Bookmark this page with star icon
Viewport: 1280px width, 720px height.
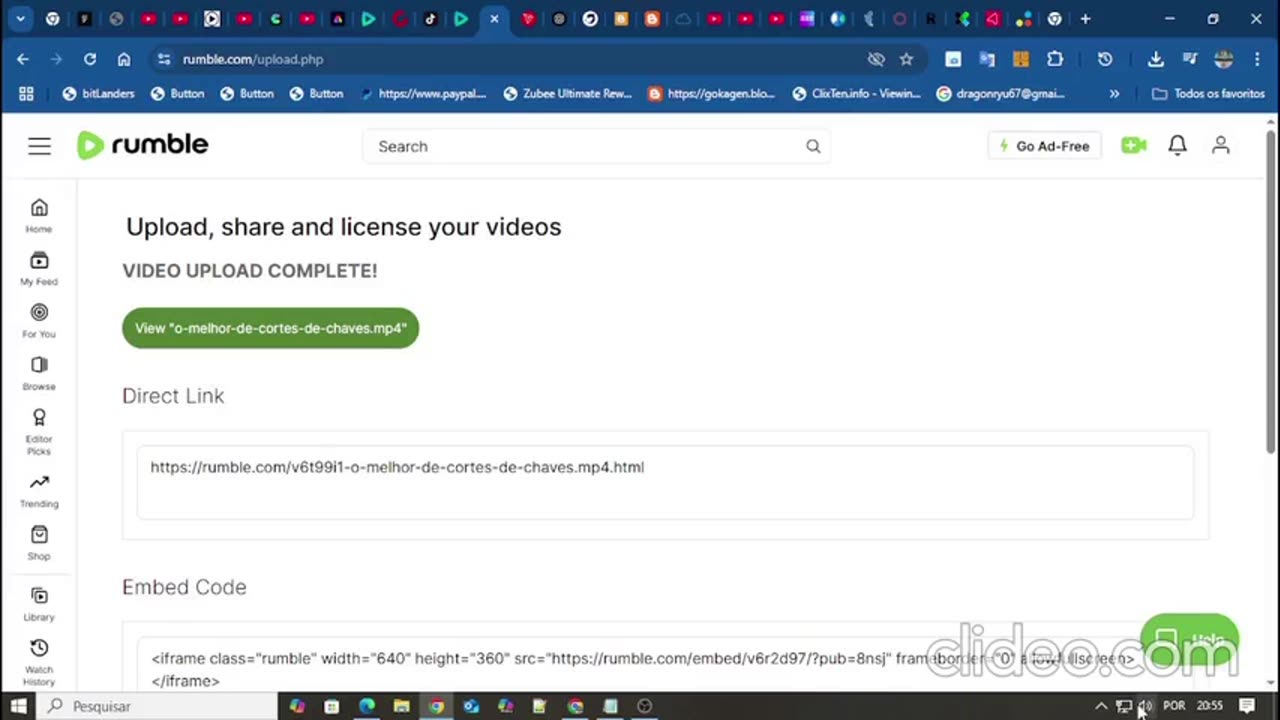coord(906,59)
